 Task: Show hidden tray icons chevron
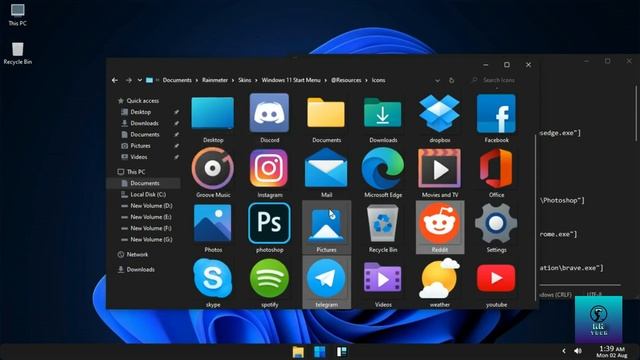[564, 351]
